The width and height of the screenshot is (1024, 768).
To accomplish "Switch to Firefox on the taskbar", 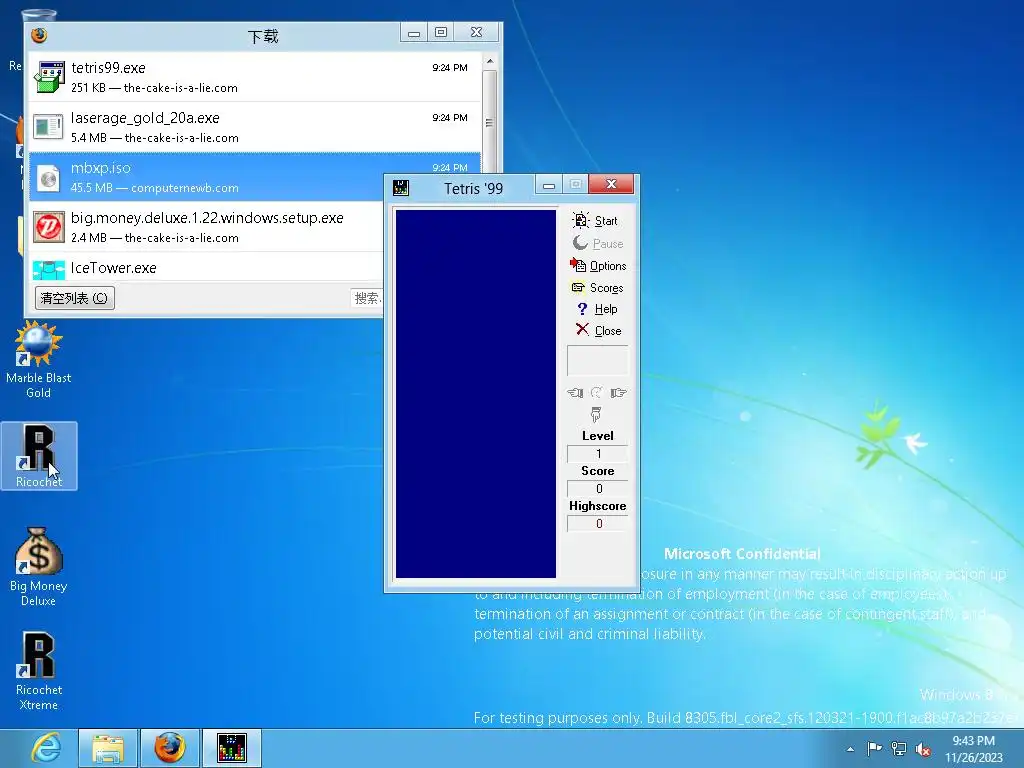I will click(x=170, y=748).
